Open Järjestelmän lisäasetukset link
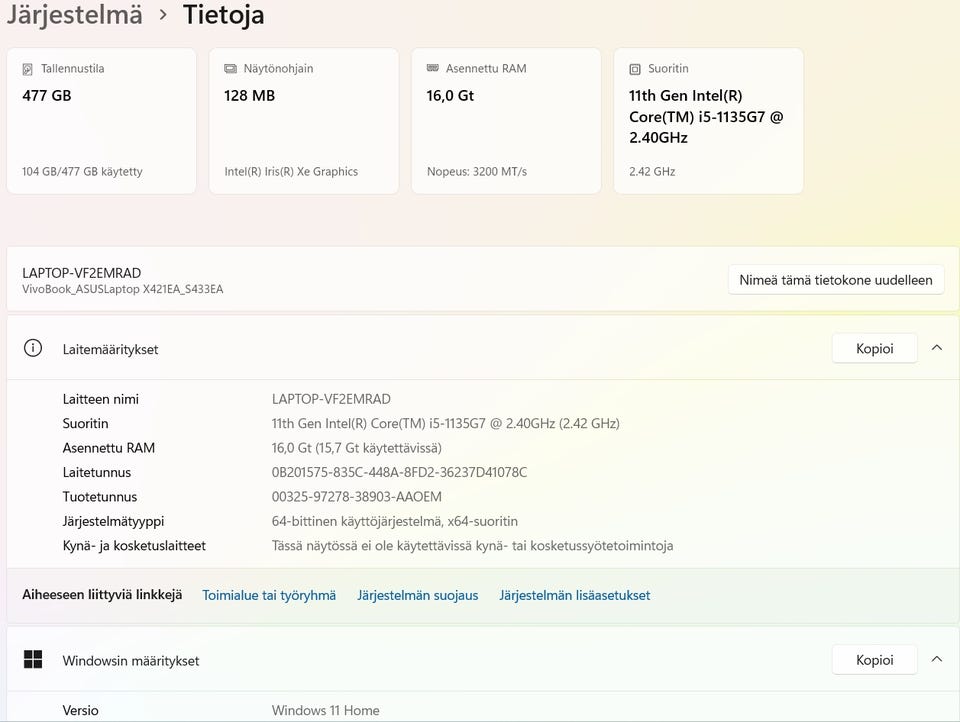Image resolution: width=960 pixels, height=722 pixels. pyautogui.click(x=574, y=595)
